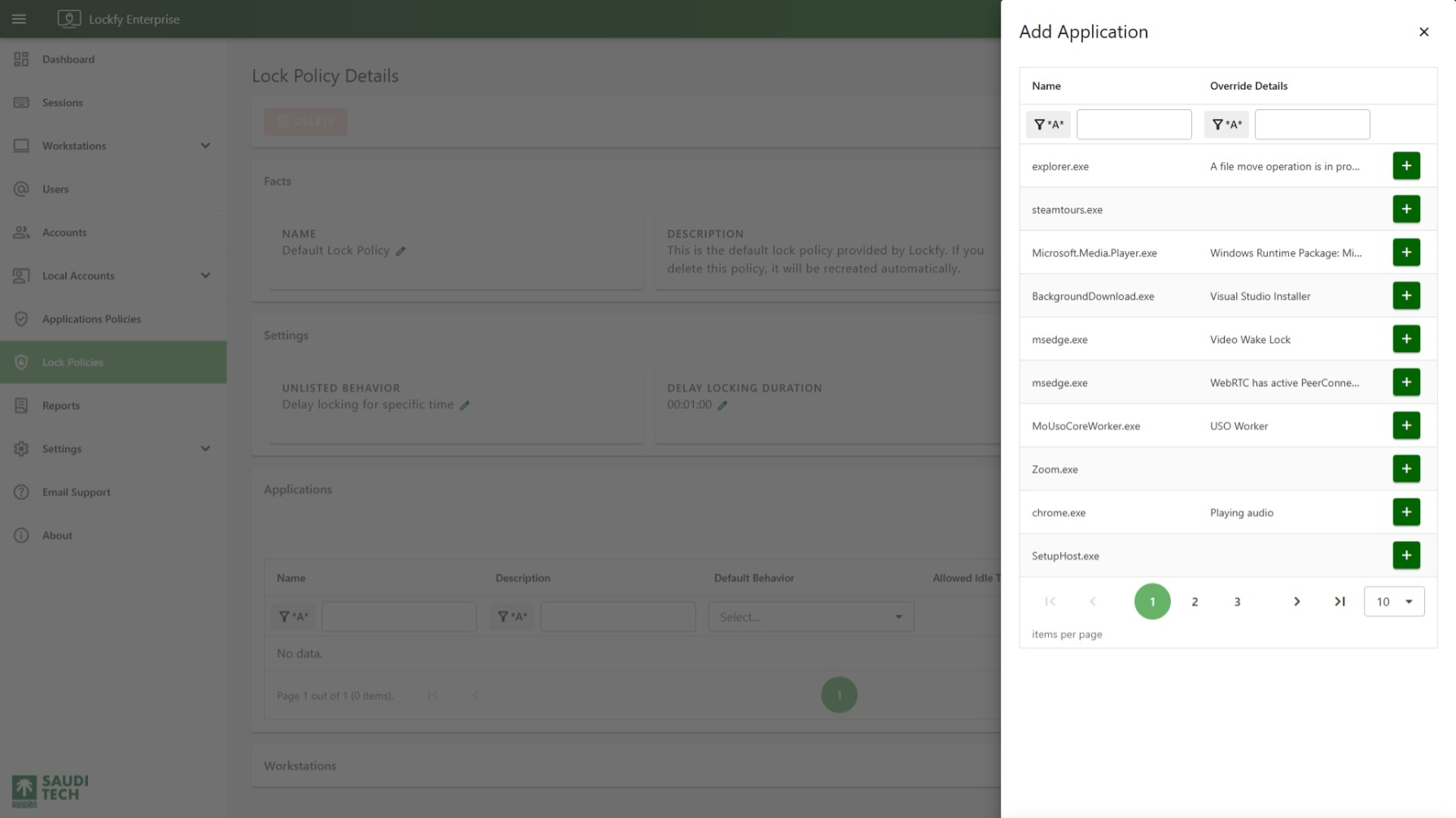
Task: Add msedge.exe Video Wake Lock entry
Action: [x=1406, y=338]
